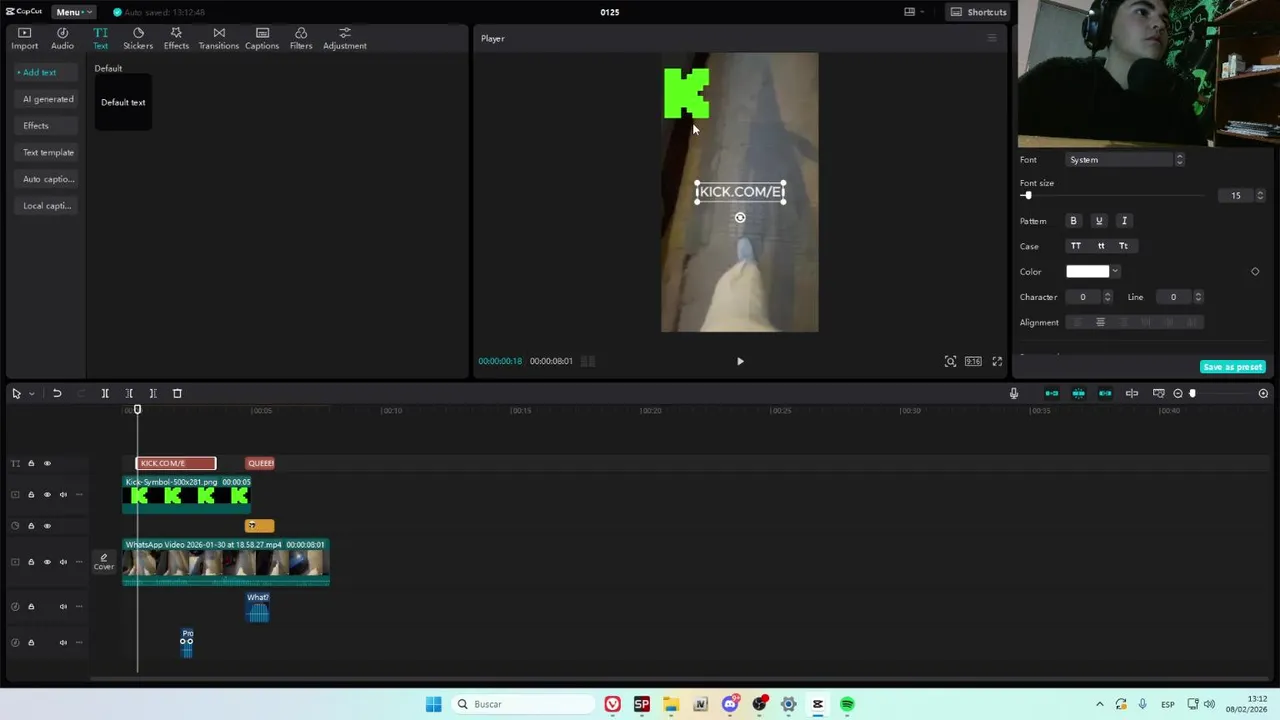Add a keyframe with the diamond icon
Image resolution: width=1280 pixels, height=720 pixels.
coord(1255,272)
